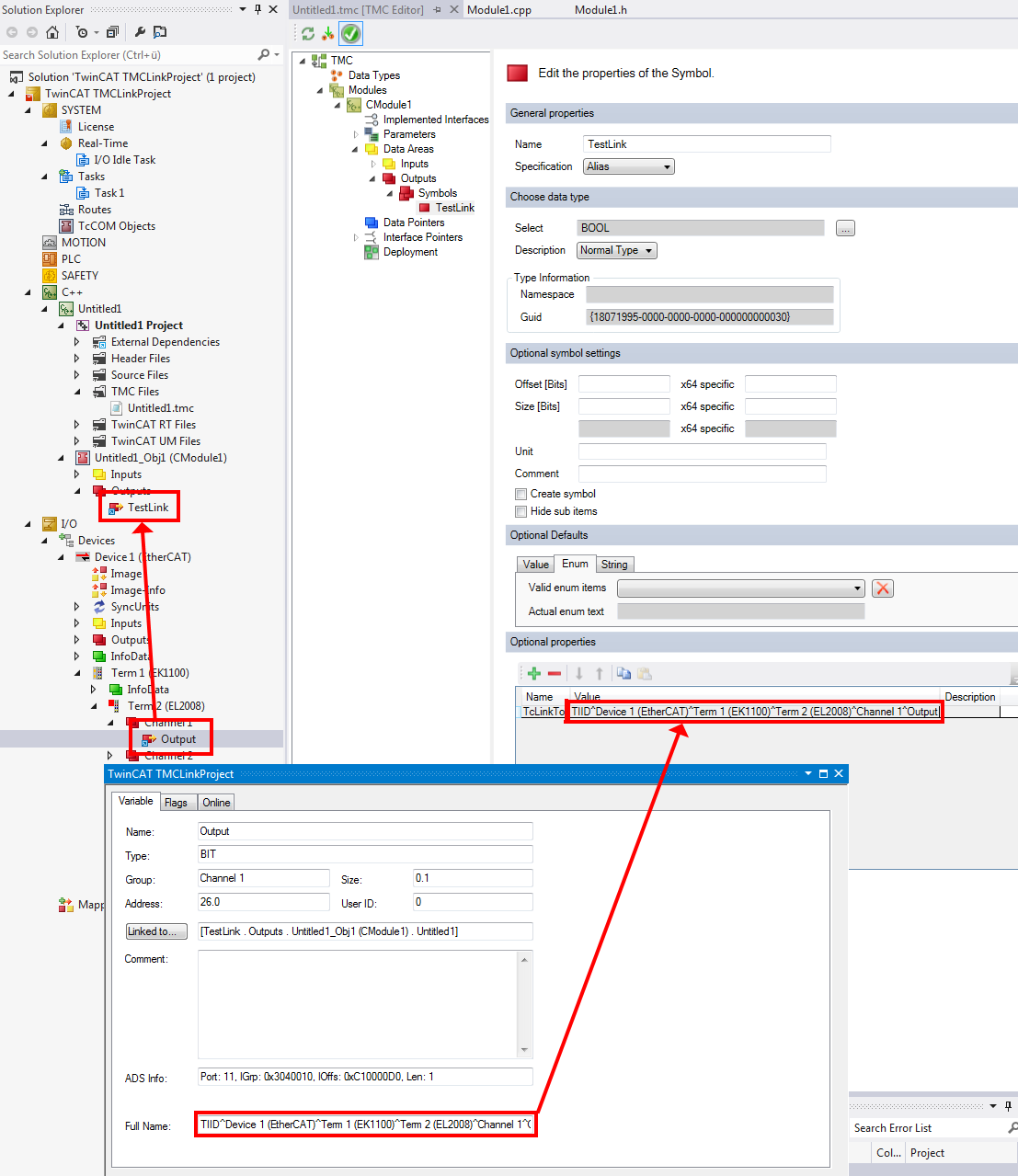Open Properties wrench icon in Solution Explorer
Image resolution: width=1018 pixels, height=1176 pixels.
(x=141, y=32)
